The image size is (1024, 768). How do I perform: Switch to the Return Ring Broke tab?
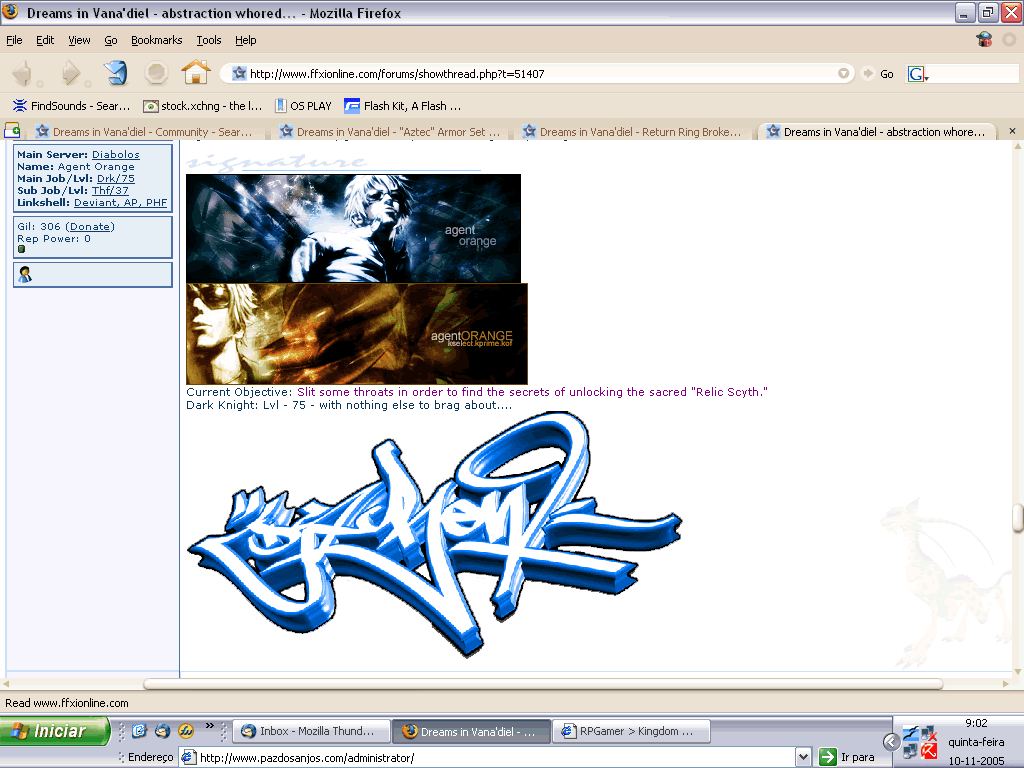(632, 132)
